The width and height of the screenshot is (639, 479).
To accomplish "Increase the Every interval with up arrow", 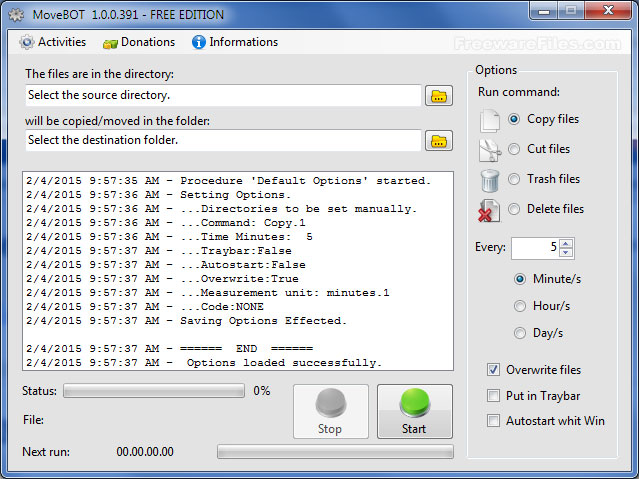I will (x=566, y=243).
